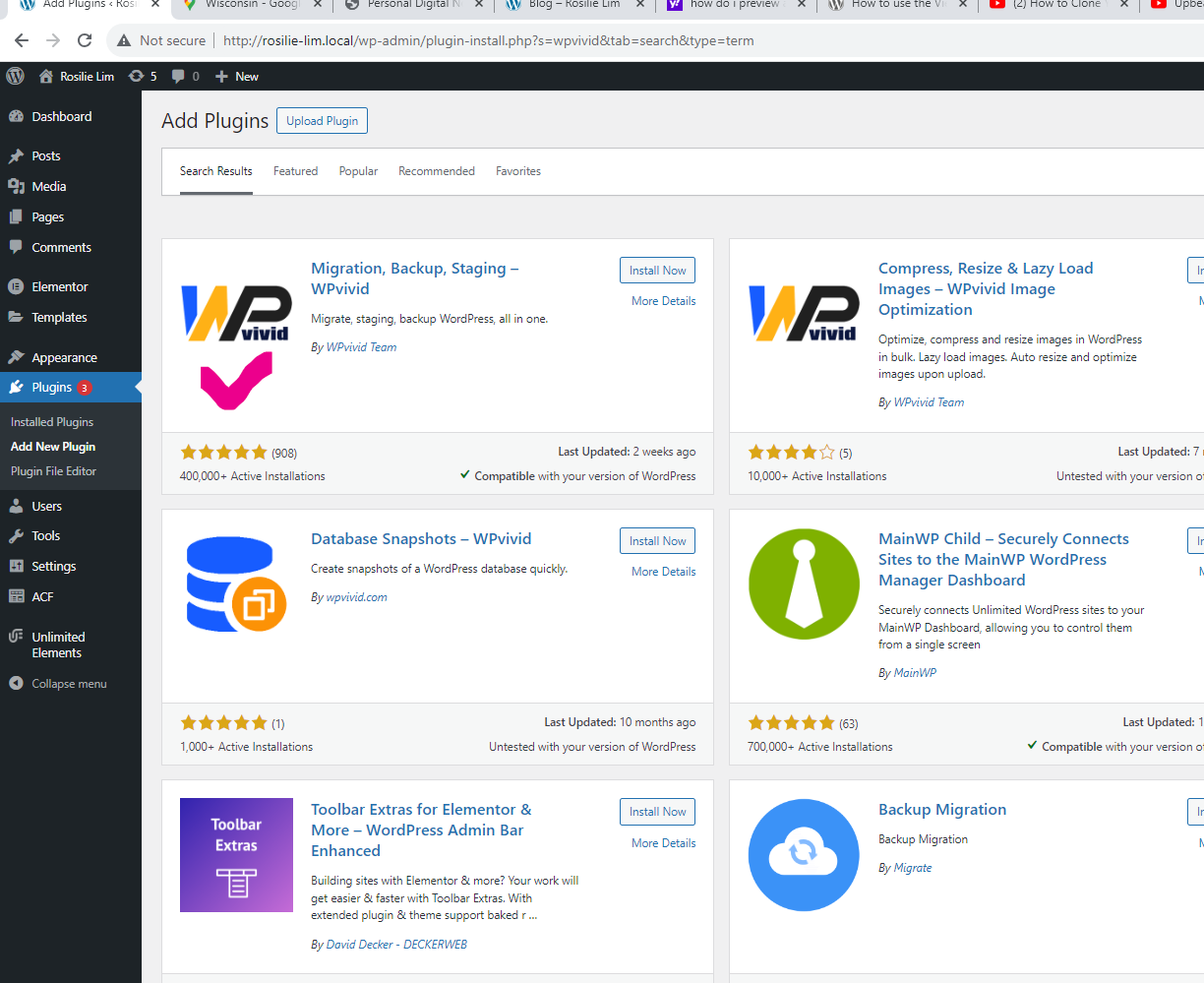Click the Upload Plugin button

pyautogui.click(x=322, y=121)
